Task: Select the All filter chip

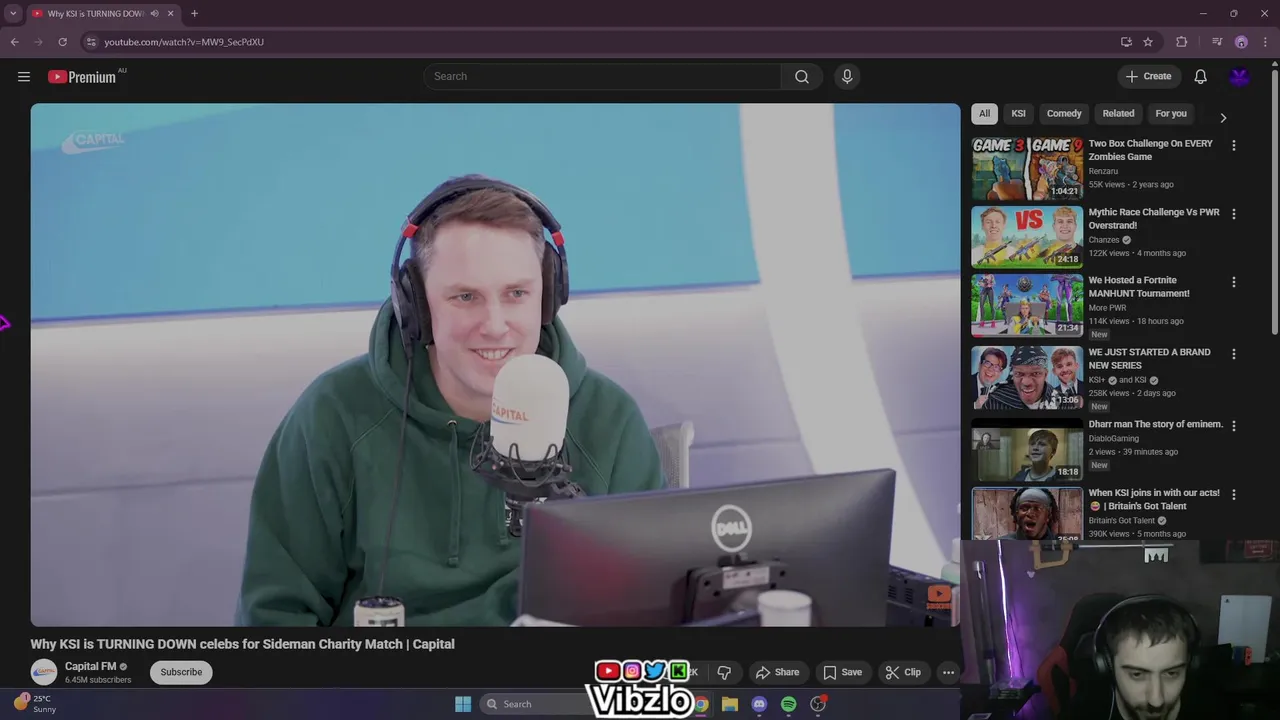Action: pos(984,113)
